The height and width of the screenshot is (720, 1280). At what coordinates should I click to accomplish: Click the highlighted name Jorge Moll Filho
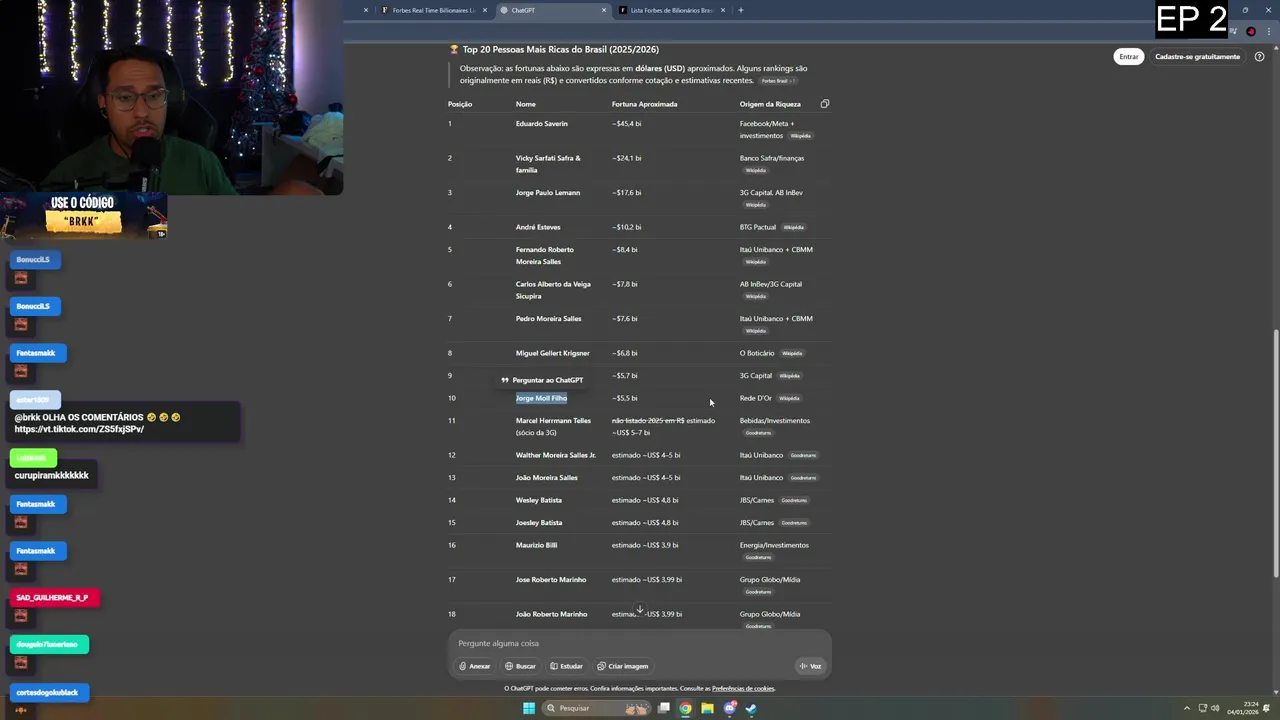(541, 398)
